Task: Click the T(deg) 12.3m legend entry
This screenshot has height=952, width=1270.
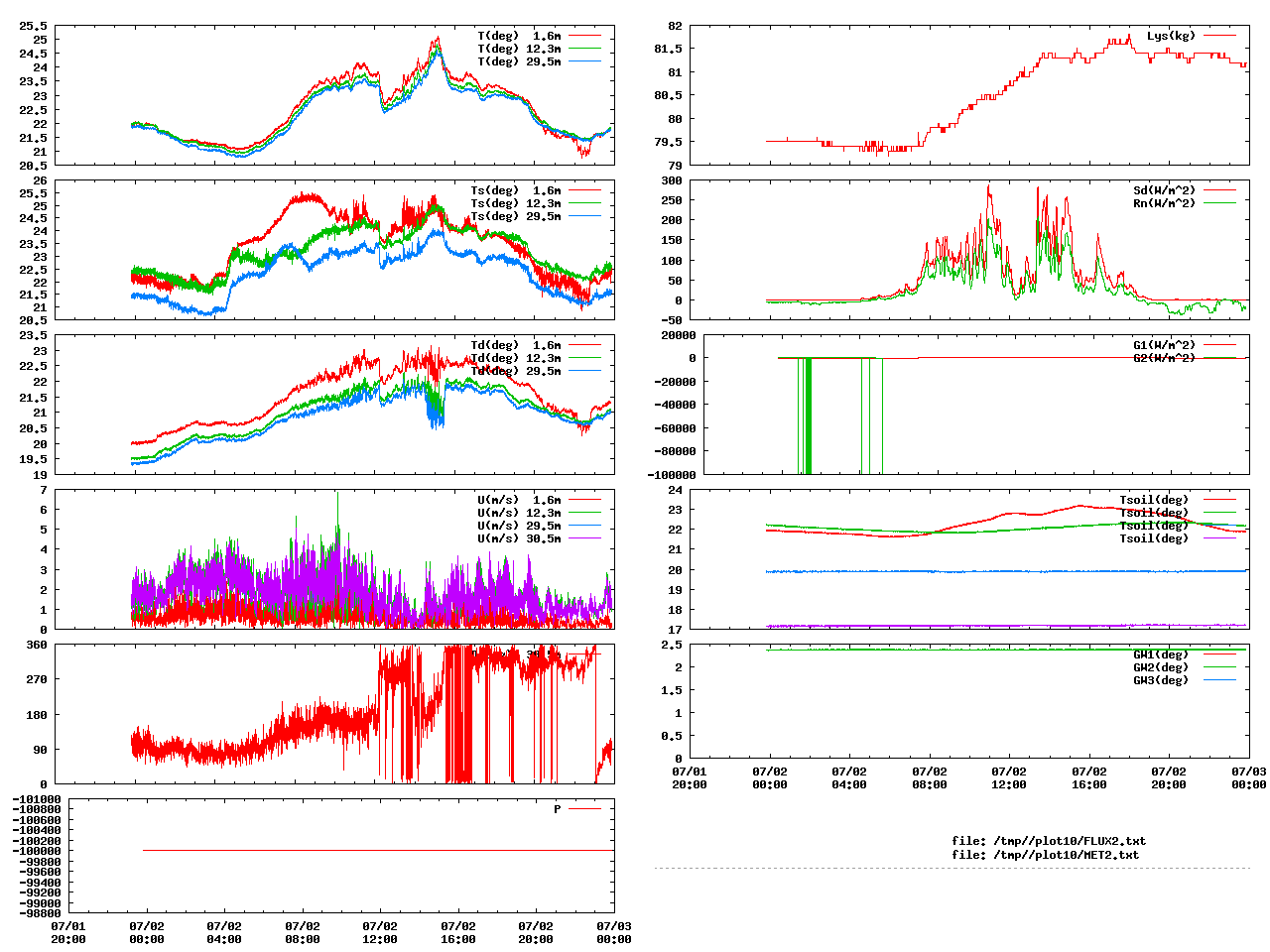Action: (540, 49)
